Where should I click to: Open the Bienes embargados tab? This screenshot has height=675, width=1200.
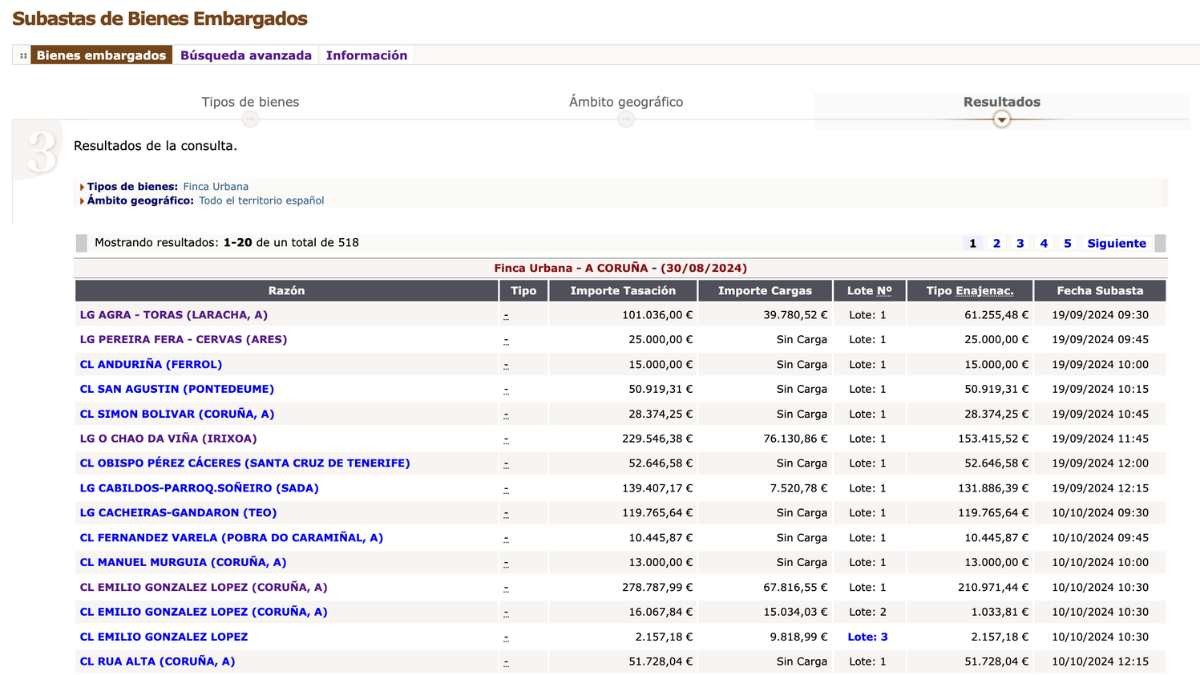tap(101, 55)
